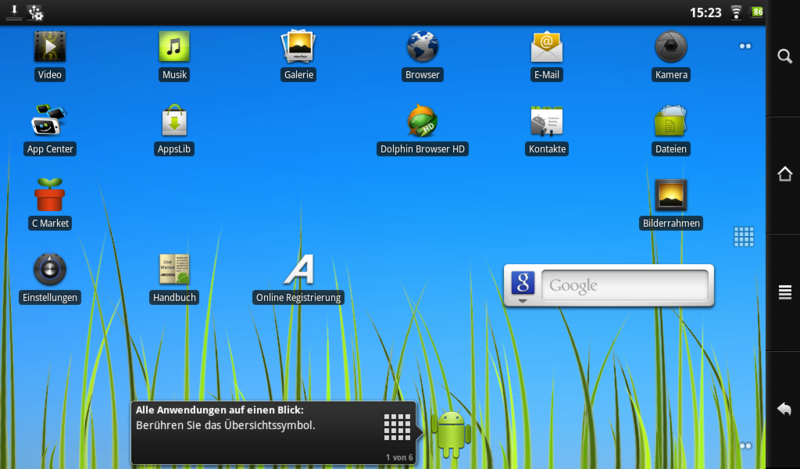Open the Dateien file manager
Image resolution: width=800 pixels, height=469 pixels.
pyautogui.click(x=671, y=120)
